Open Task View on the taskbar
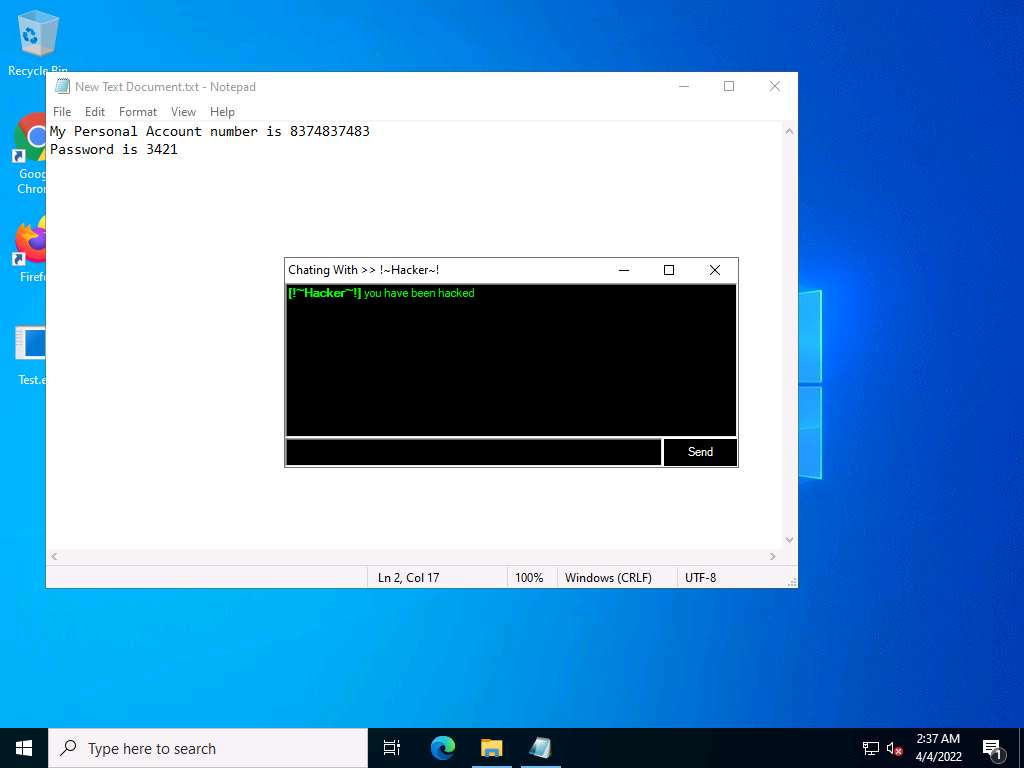 (x=392, y=748)
